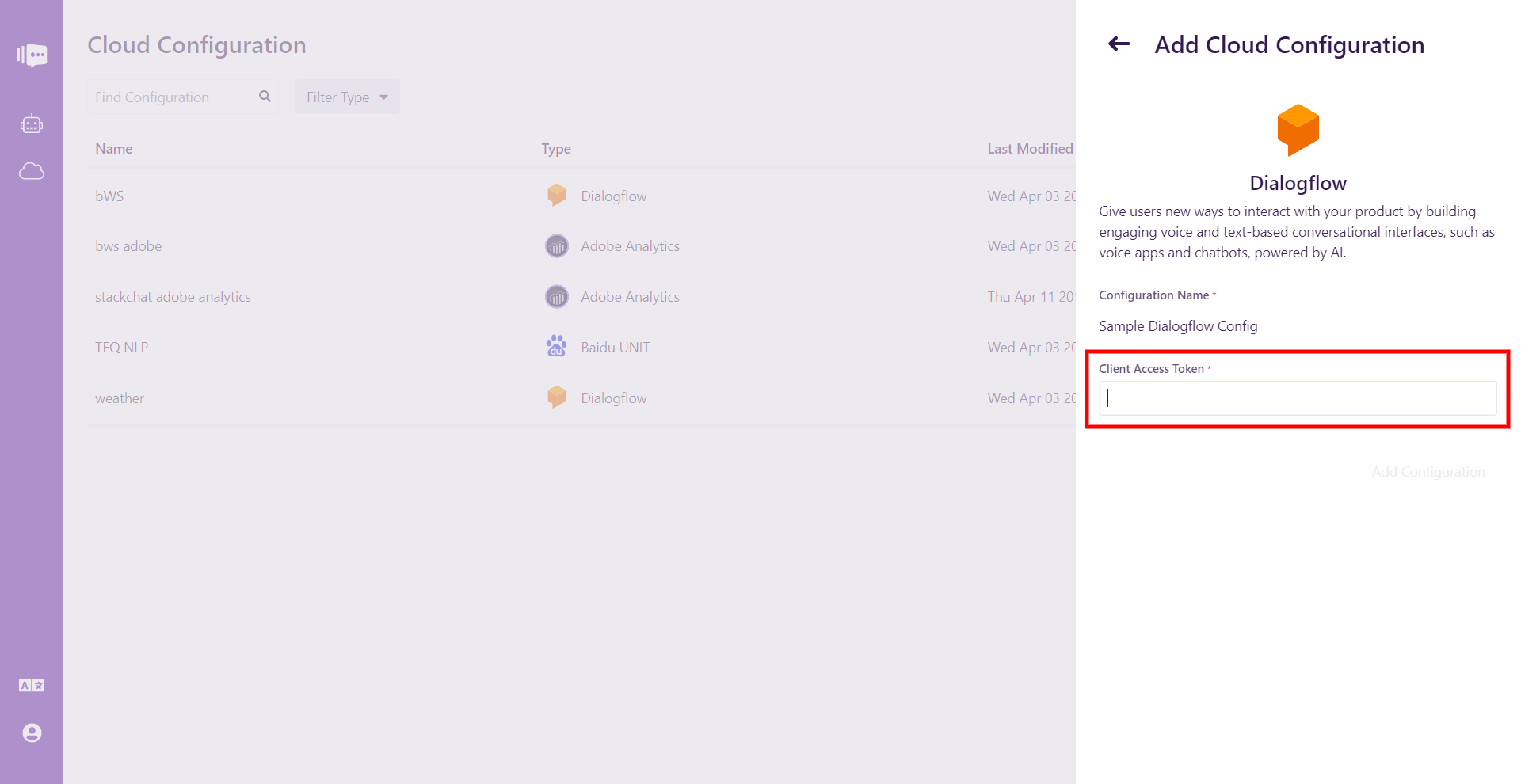Click the Client Access Token input field
Viewport: 1521px width, 784px height.
click(x=1298, y=398)
